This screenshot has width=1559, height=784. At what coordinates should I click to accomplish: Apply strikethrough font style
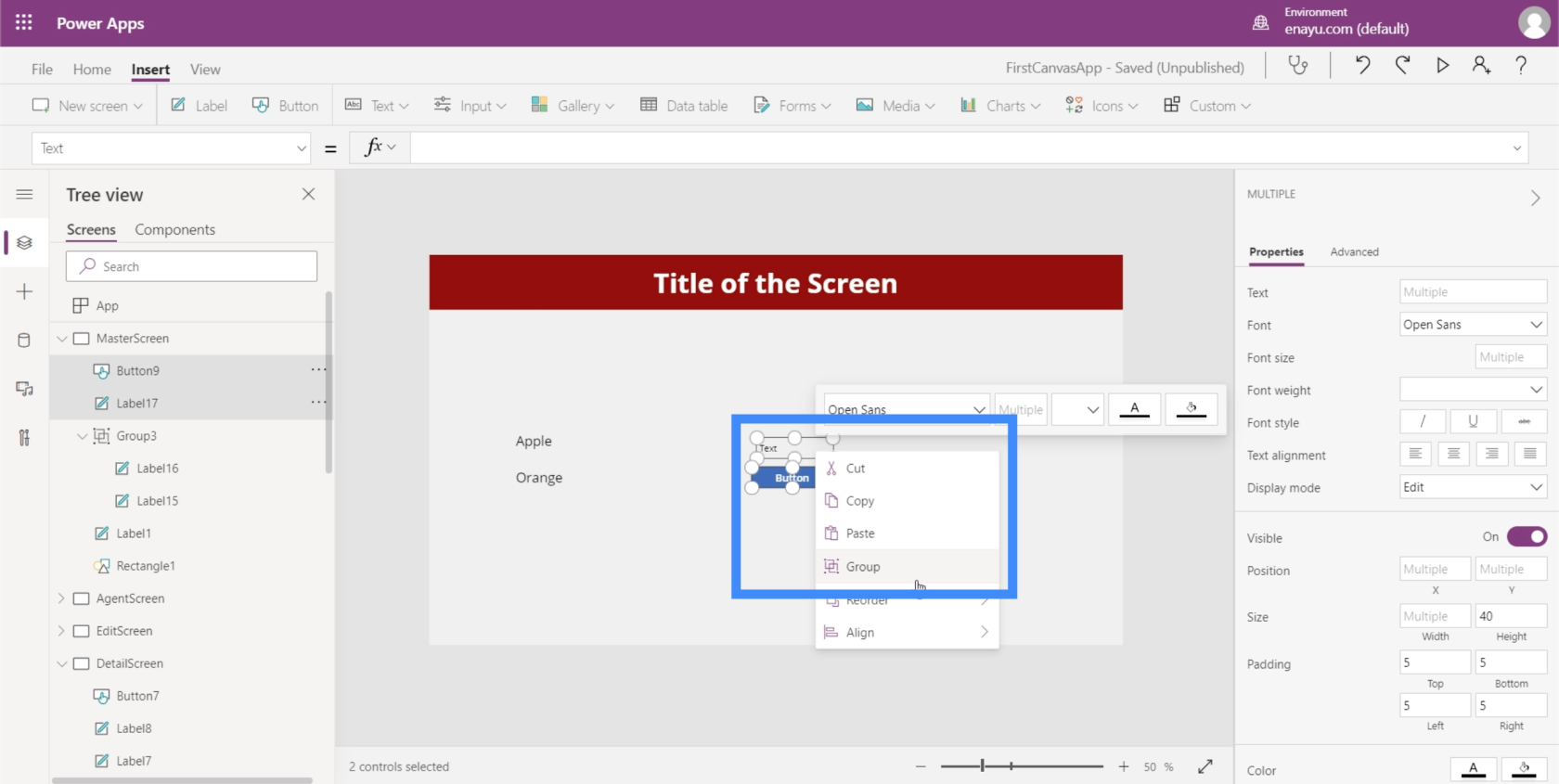1524,421
